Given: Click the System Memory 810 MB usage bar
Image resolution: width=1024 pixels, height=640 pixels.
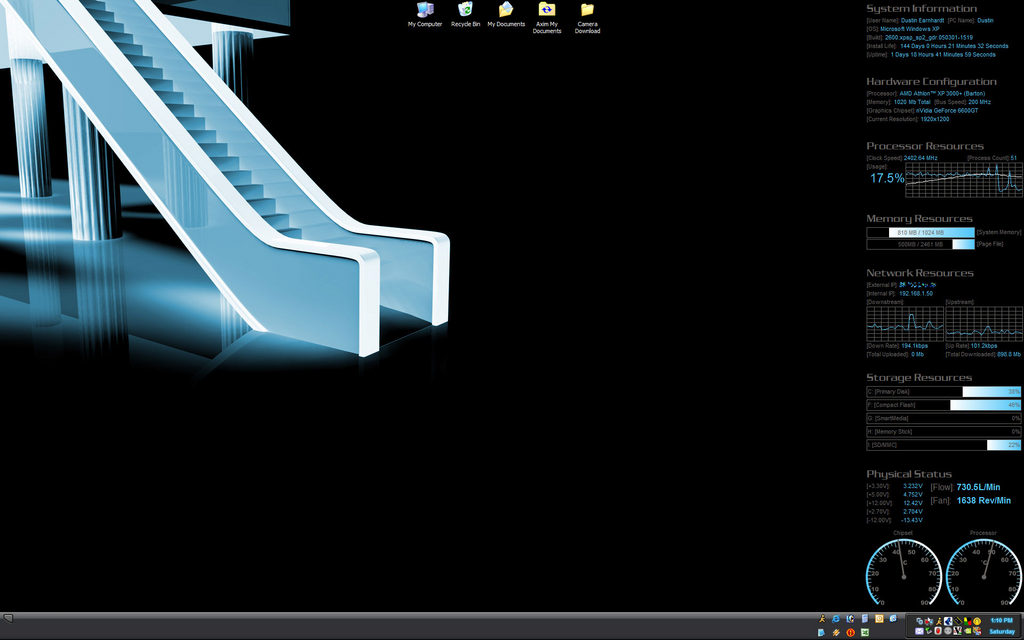Looking at the screenshot, I should point(920,232).
